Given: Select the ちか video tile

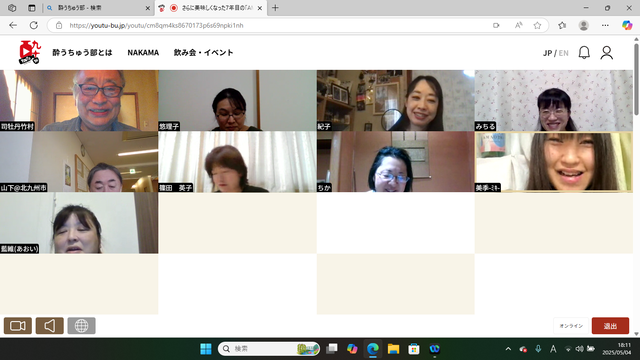Looking at the screenshot, I should pos(396,162).
